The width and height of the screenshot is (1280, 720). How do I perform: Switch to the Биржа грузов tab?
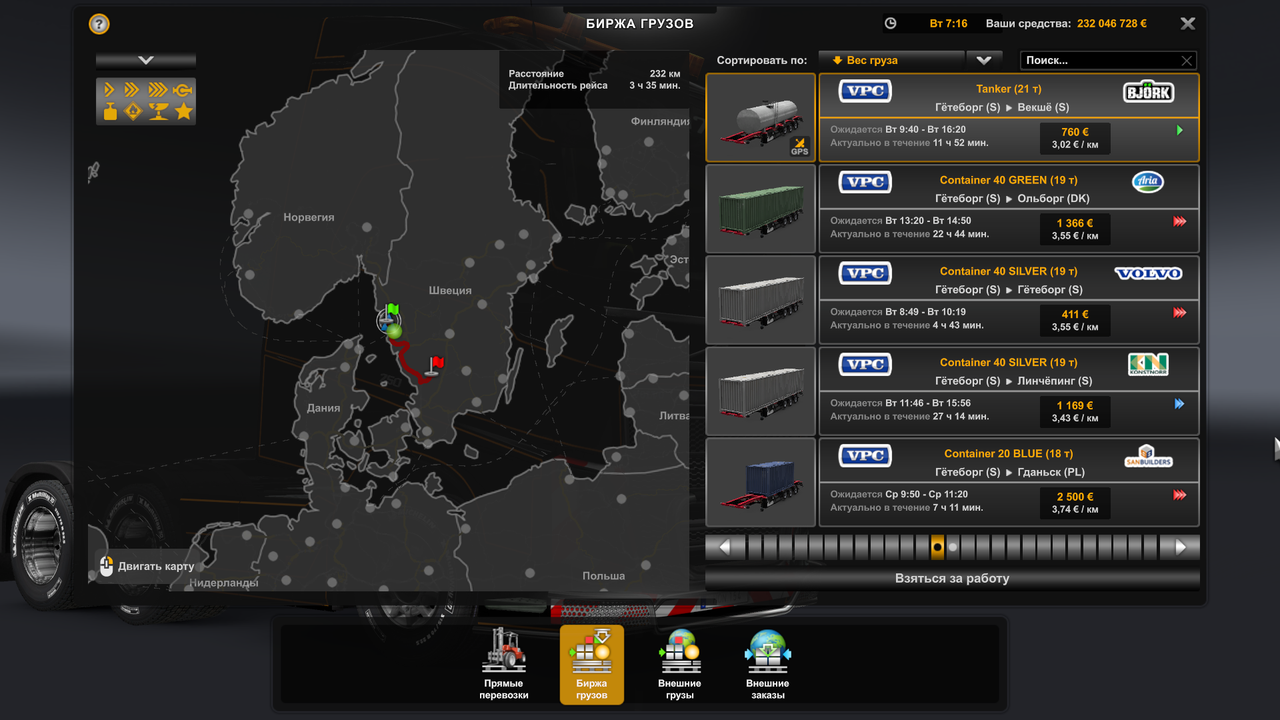coord(592,663)
